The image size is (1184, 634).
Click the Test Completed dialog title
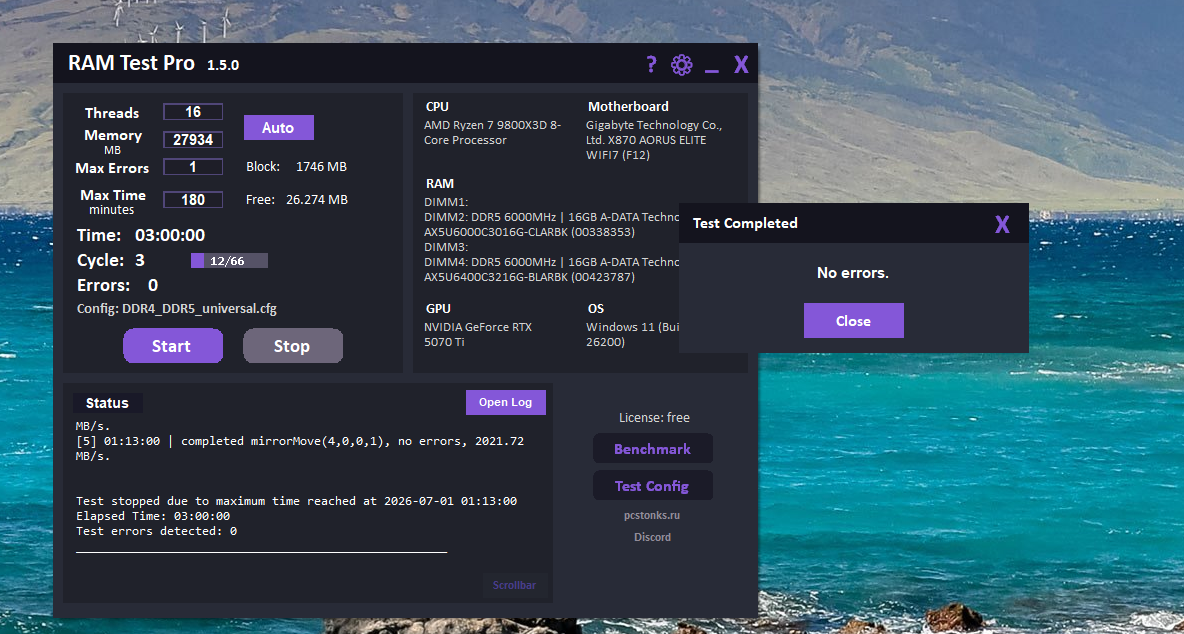(x=745, y=223)
